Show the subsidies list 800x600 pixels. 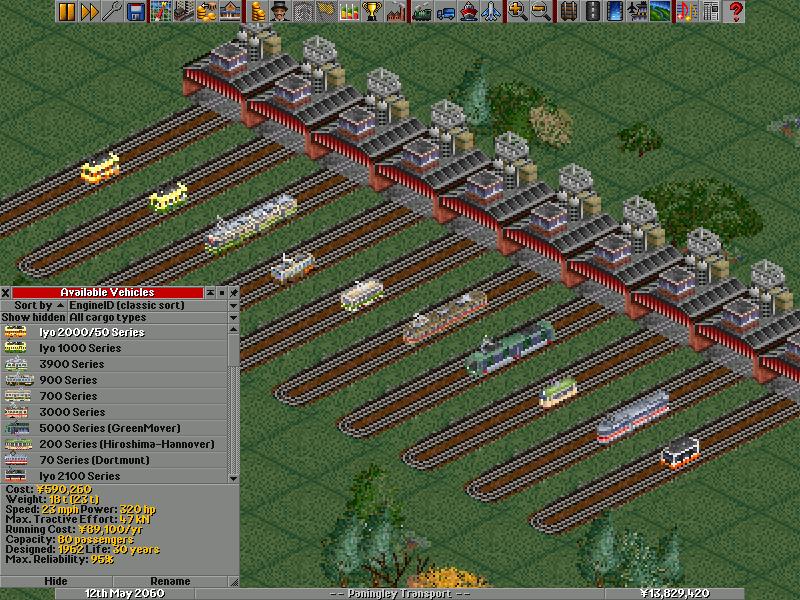point(206,11)
